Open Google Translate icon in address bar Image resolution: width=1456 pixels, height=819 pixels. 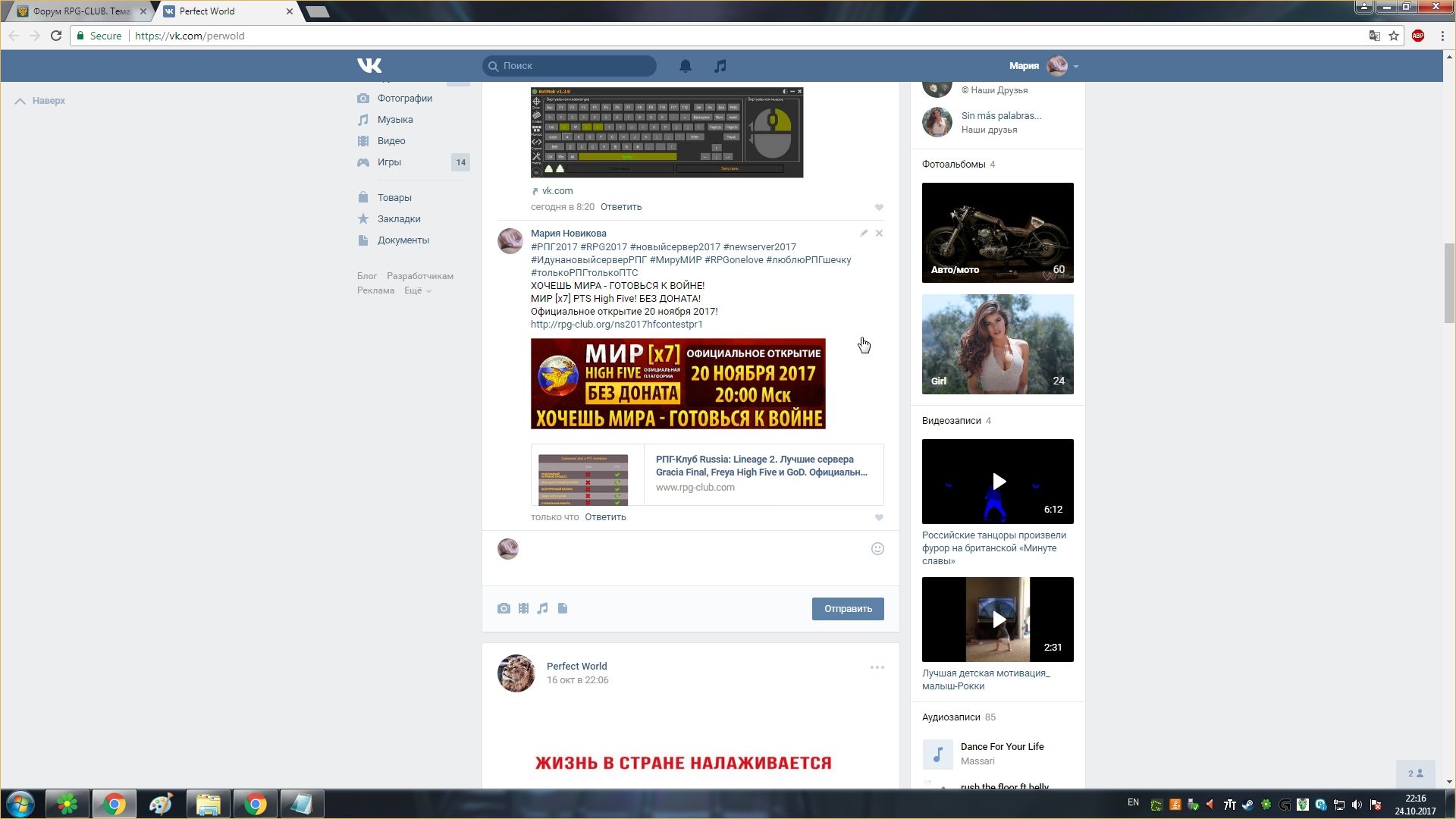pyautogui.click(x=1374, y=36)
